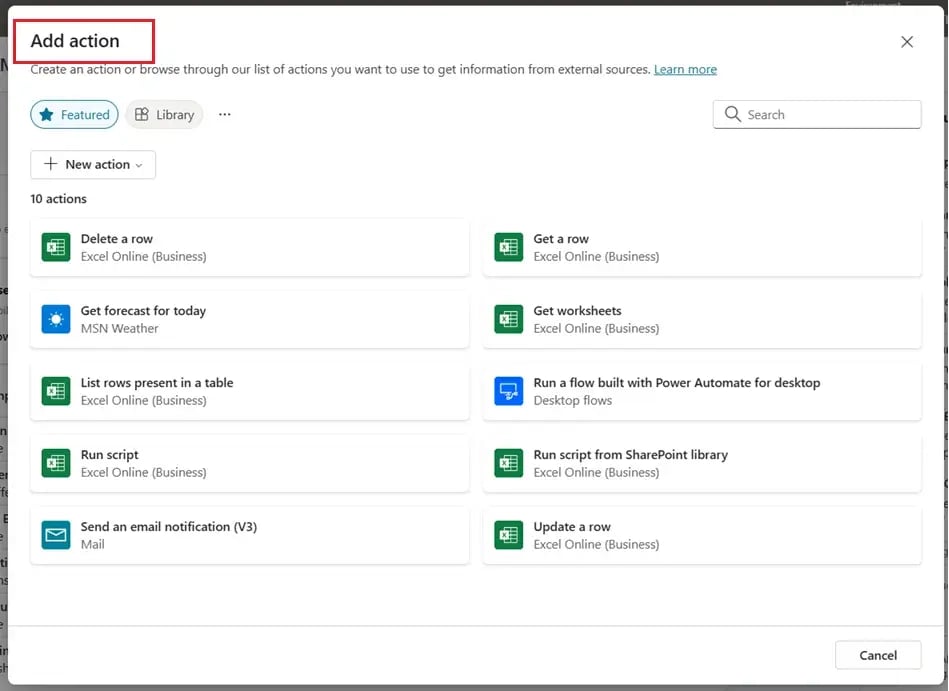Click the Excel icon beside Get worksheets
Screen dimensions: 949x691
click(x=507, y=319)
